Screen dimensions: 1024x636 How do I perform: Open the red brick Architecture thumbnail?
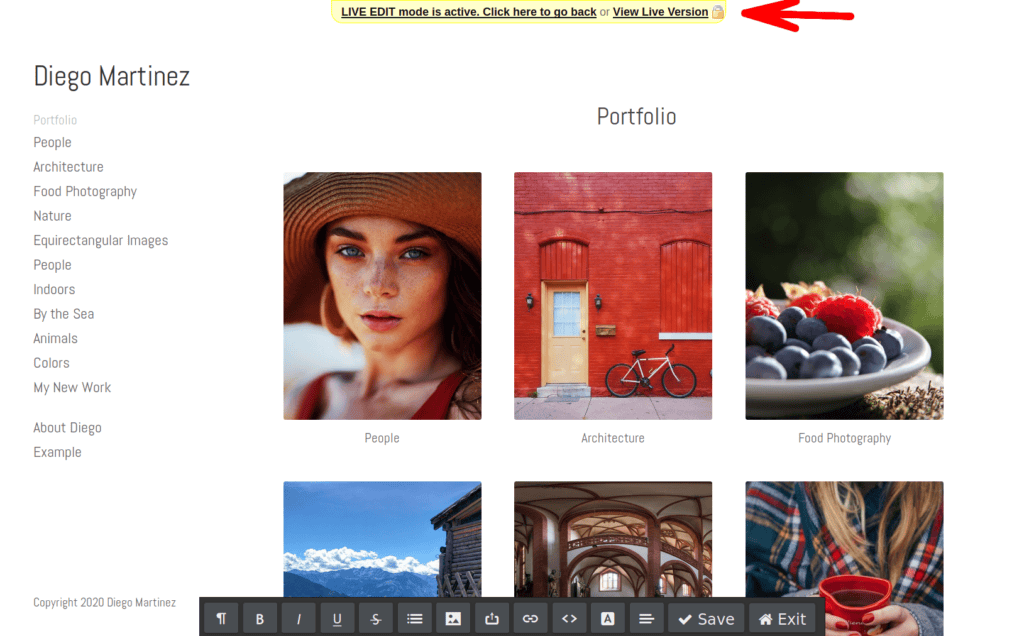pos(613,295)
